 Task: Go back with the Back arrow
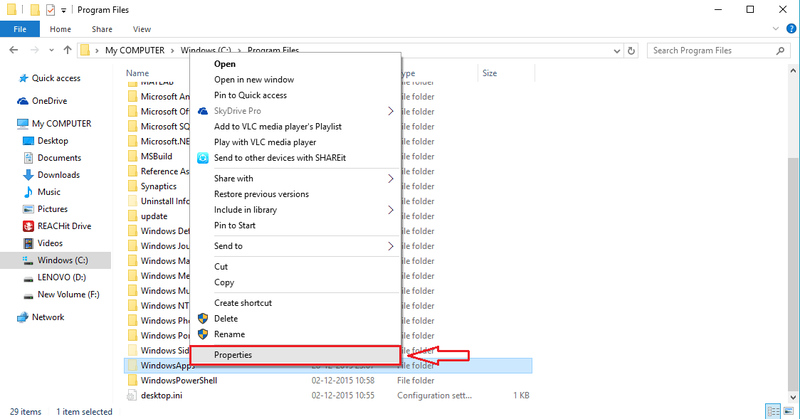[14, 50]
